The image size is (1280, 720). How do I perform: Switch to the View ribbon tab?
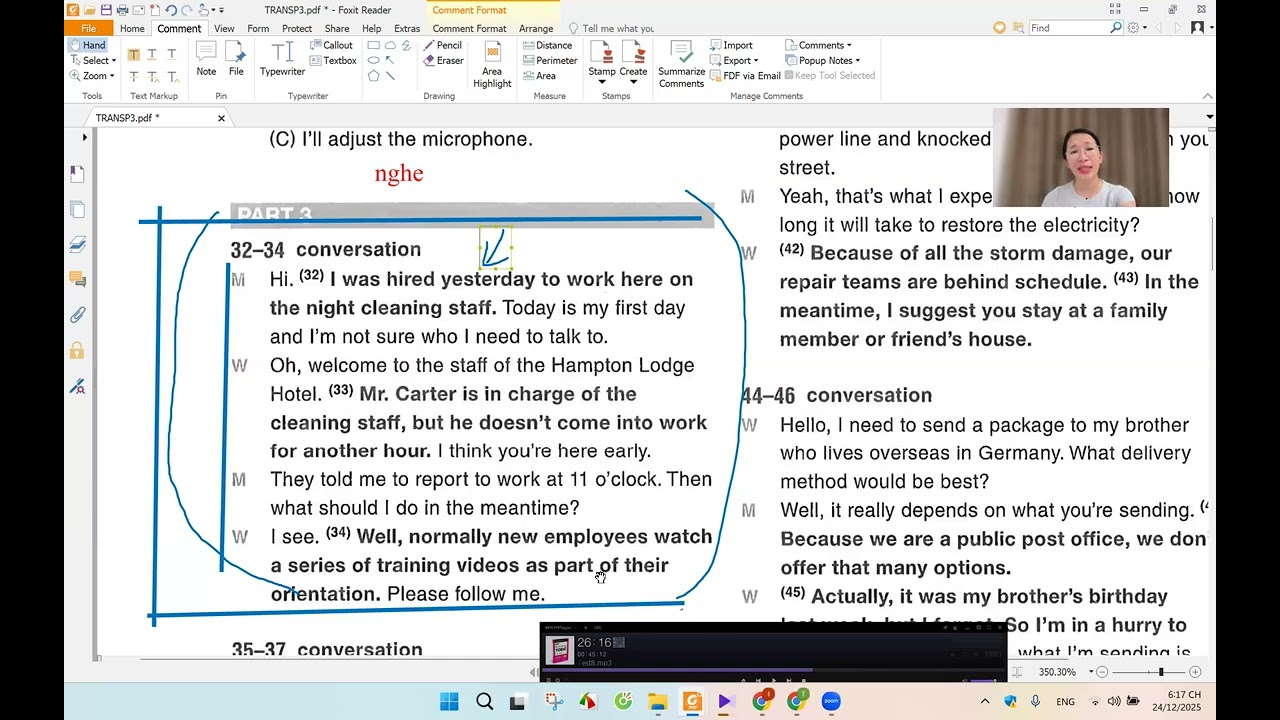[224, 29]
